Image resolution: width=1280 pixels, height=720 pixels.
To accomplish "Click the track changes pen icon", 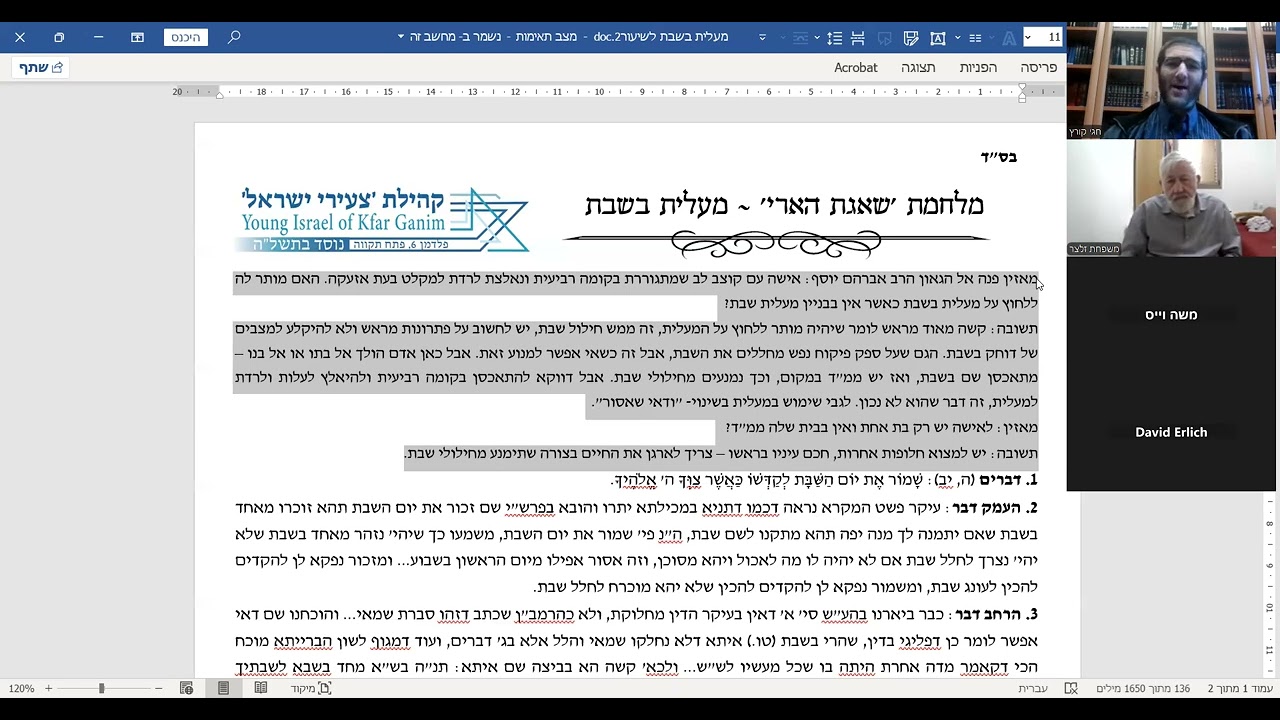I will [x=911, y=38].
